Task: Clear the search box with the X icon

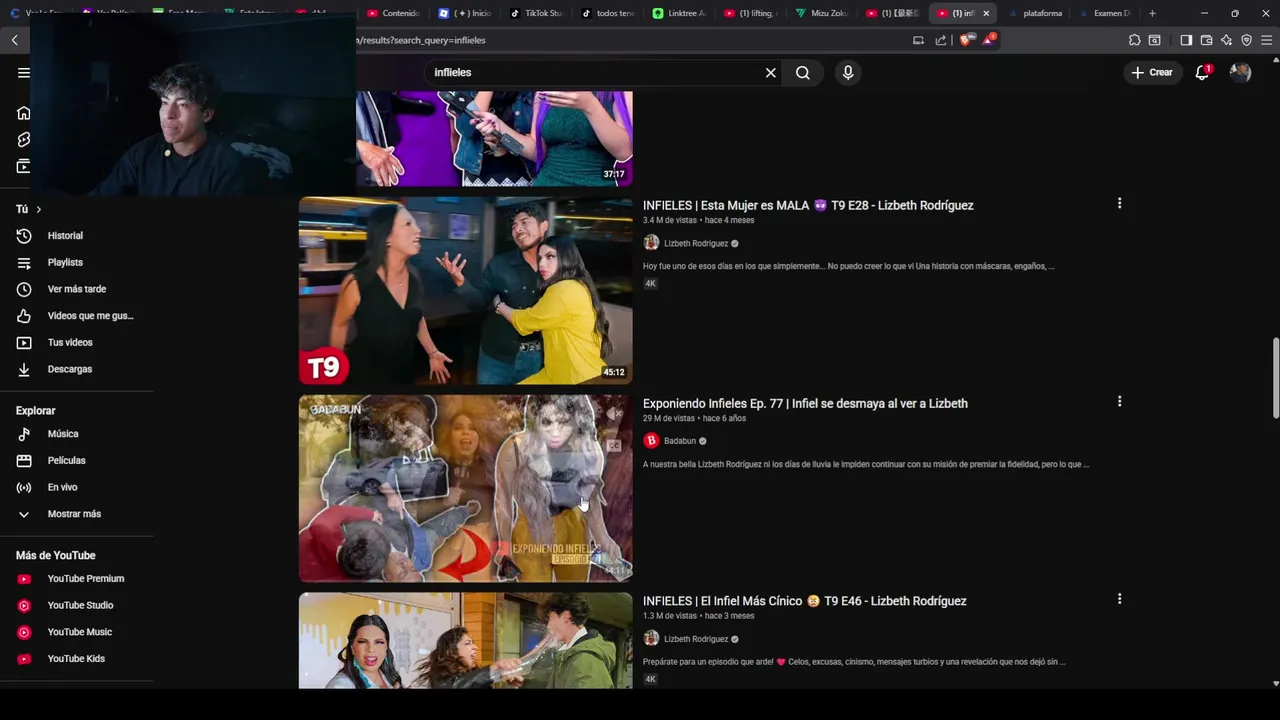Action: coord(771,72)
